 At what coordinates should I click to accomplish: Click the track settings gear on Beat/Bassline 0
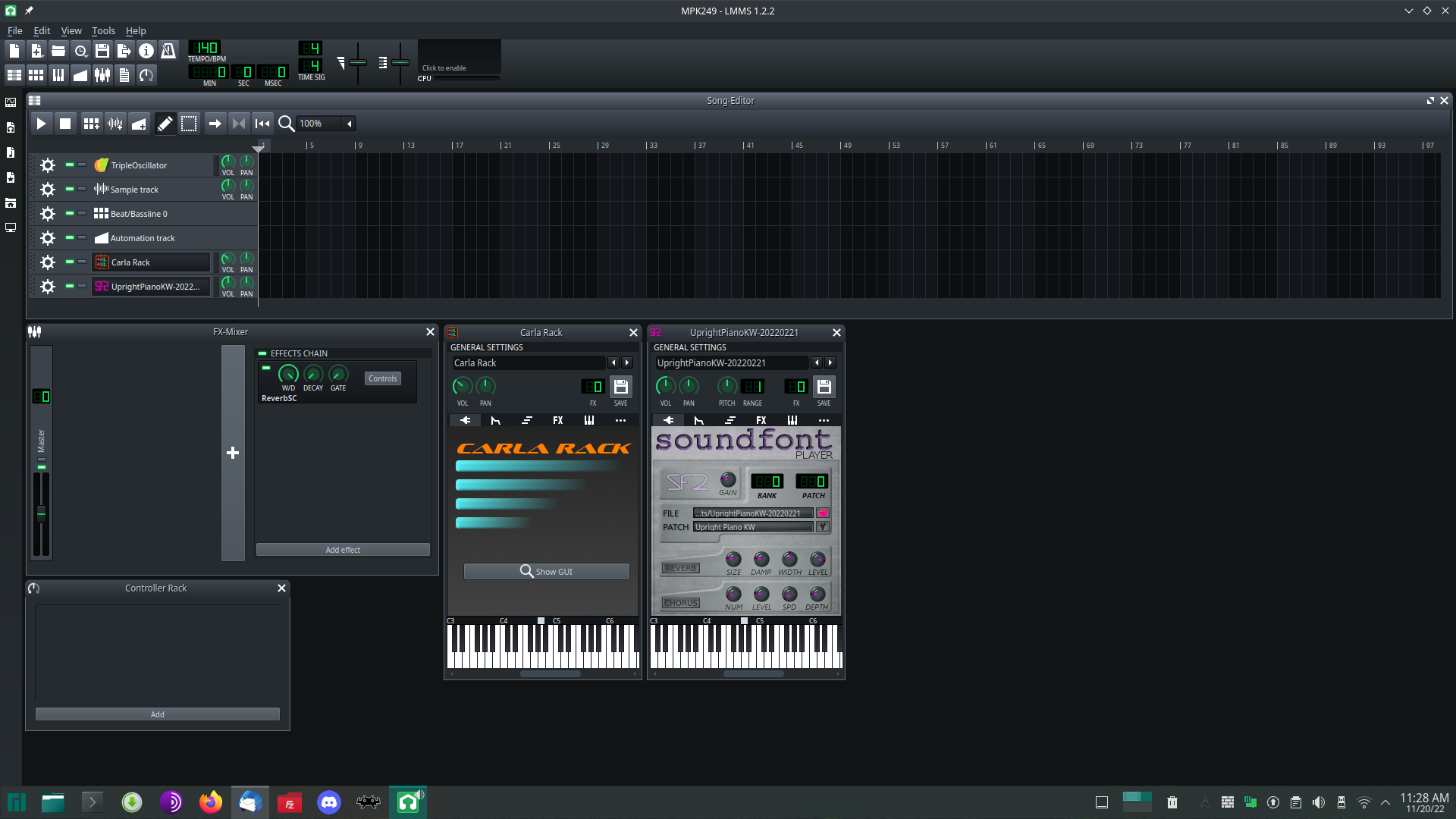click(x=47, y=213)
